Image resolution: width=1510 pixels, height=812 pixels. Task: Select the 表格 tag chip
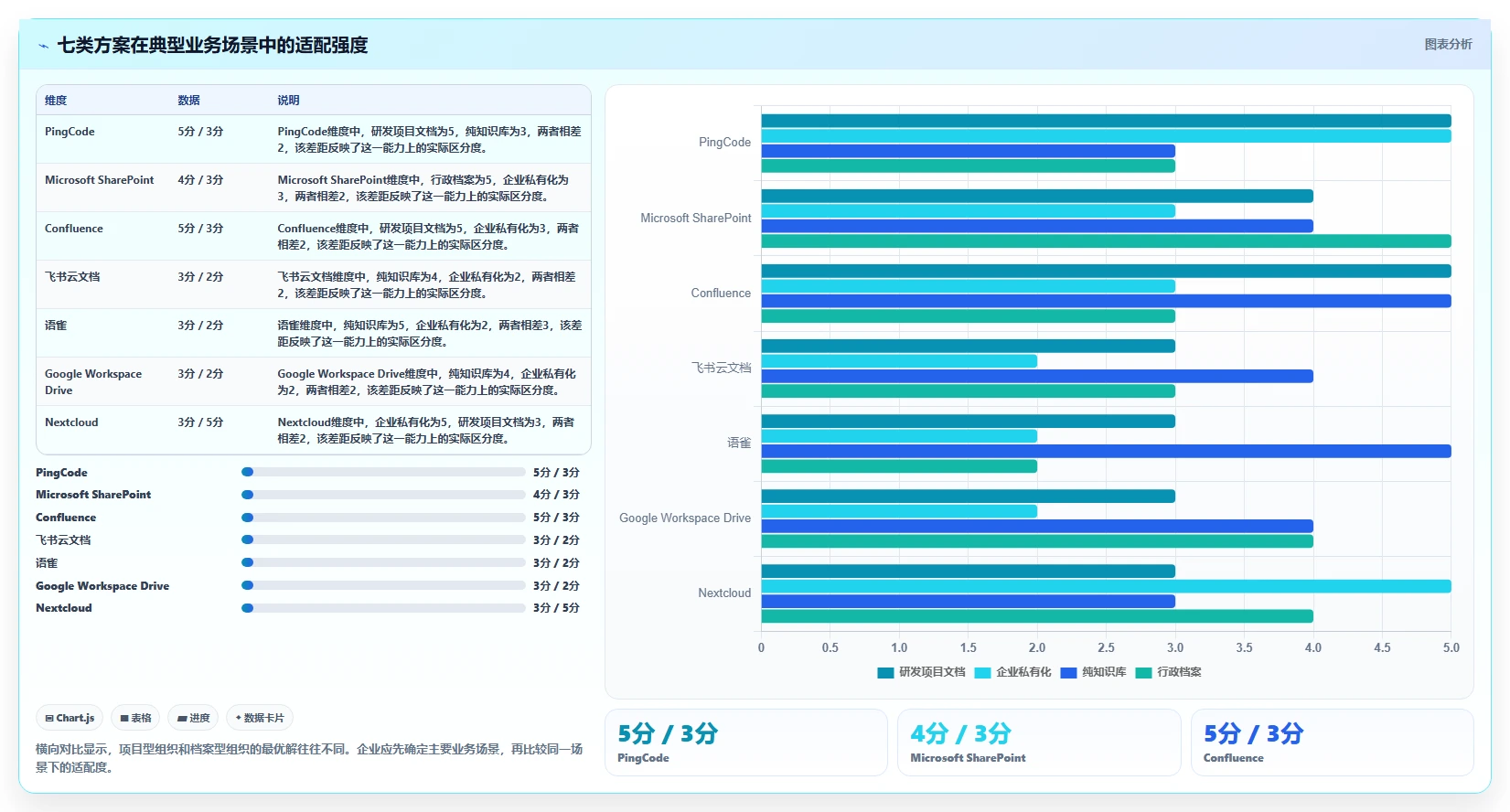pyautogui.click(x=135, y=718)
